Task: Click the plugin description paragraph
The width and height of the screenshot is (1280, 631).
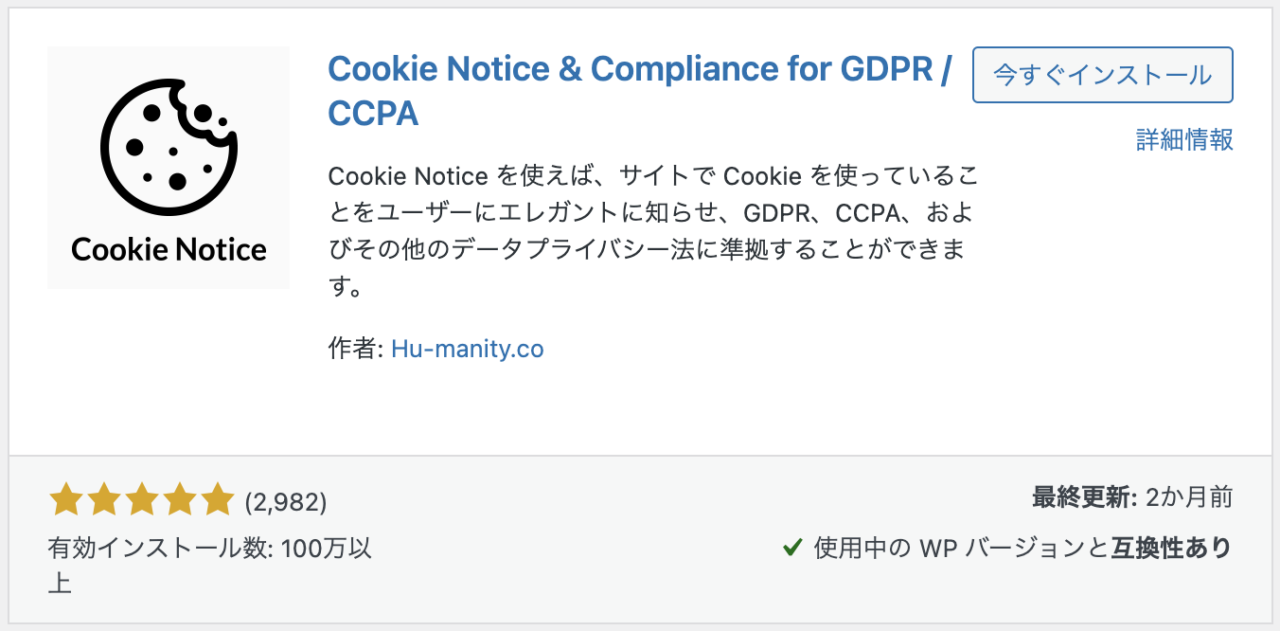Action: pos(652,232)
